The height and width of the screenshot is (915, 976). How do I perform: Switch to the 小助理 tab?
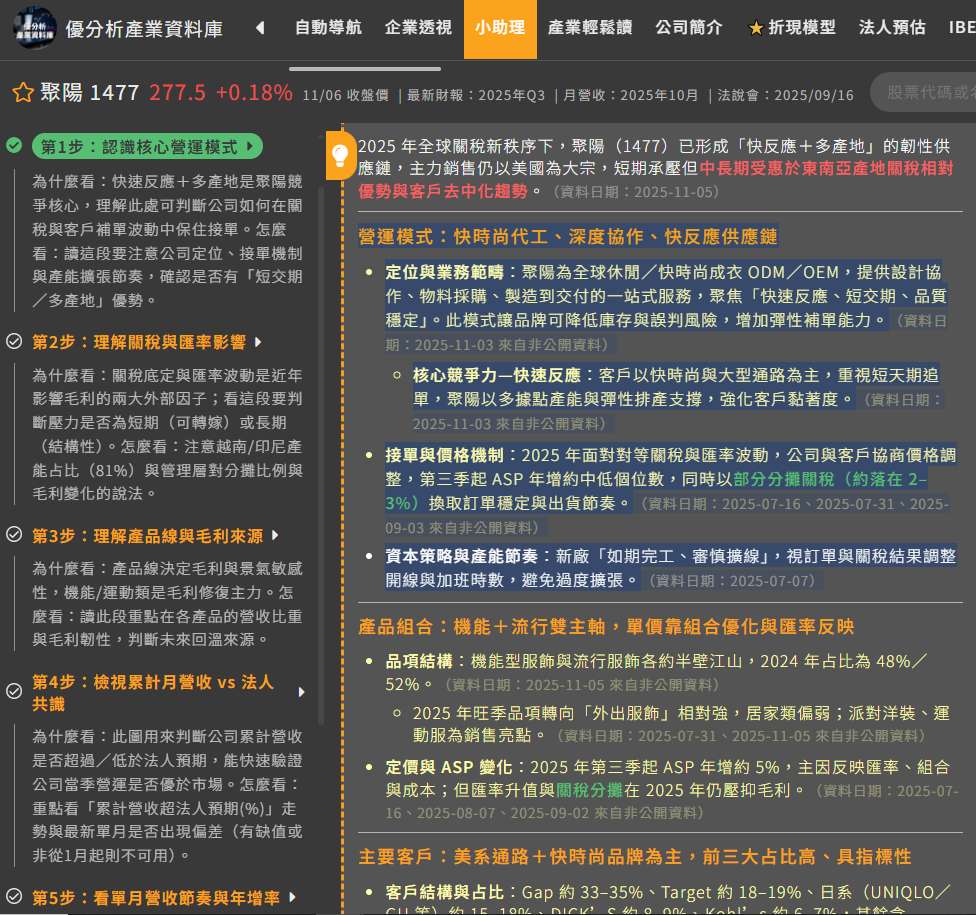click(500, 28)
